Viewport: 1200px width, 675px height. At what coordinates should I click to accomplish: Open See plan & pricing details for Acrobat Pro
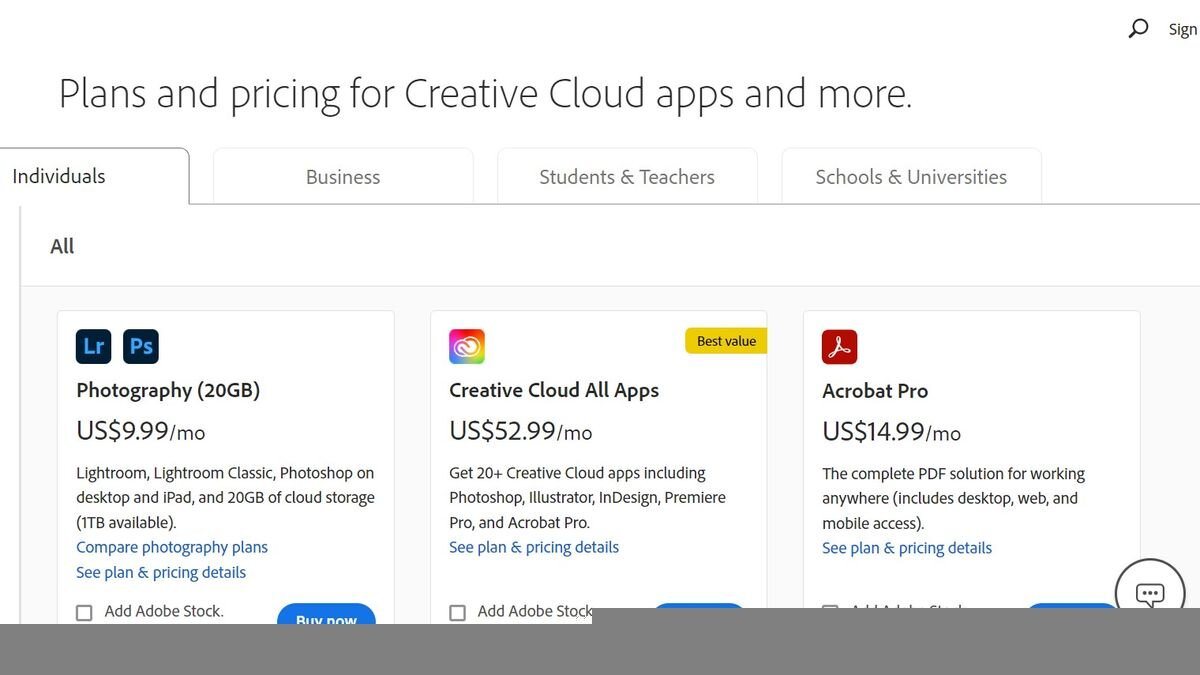(906, 548)
